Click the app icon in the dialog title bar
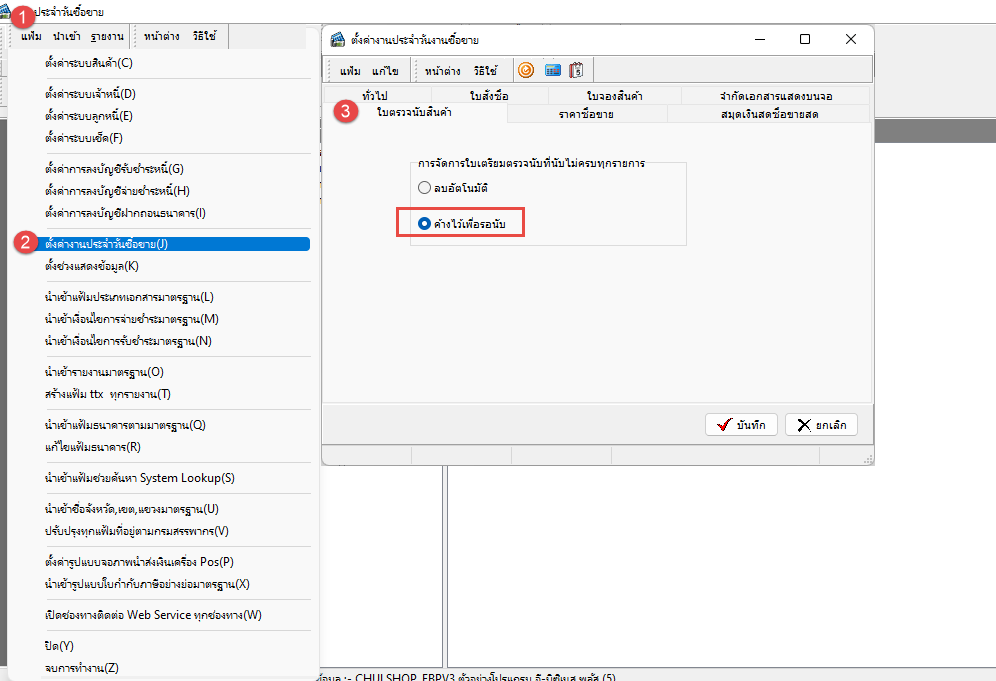Image resolution: width=996 pixels, height=681 pixels. pyautogui.click(x=337, y=39)
